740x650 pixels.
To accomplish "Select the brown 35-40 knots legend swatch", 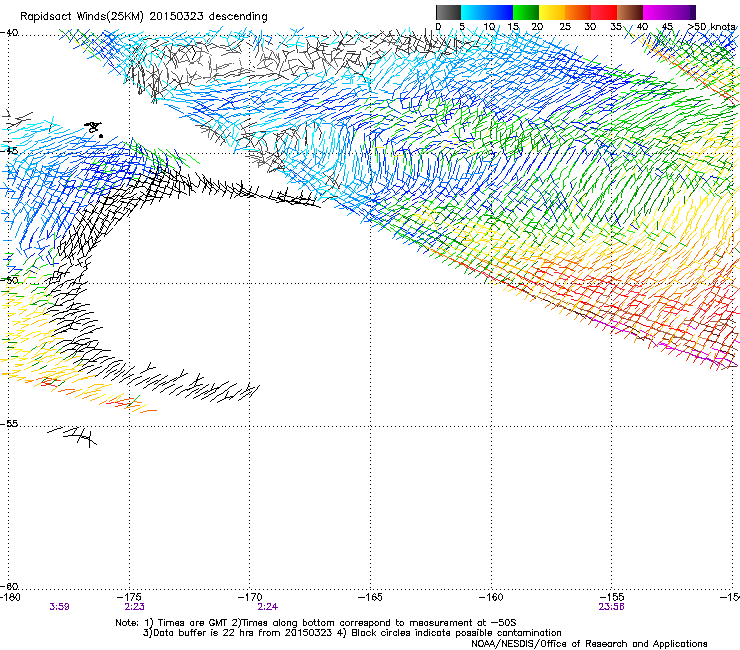I will 630,12.
